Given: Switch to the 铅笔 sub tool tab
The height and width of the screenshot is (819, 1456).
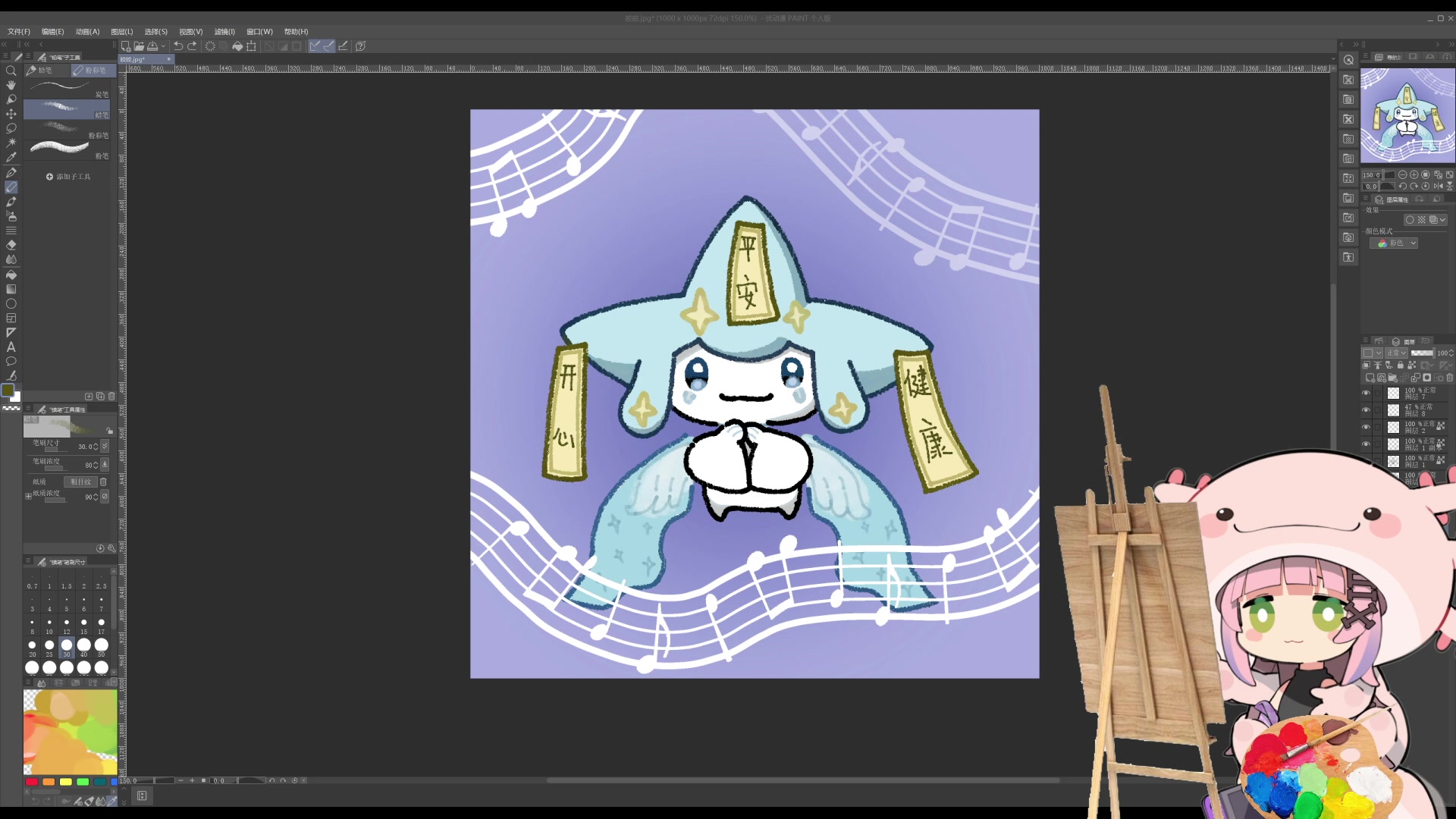Looking at the screenshot, I should pos(47,71).
